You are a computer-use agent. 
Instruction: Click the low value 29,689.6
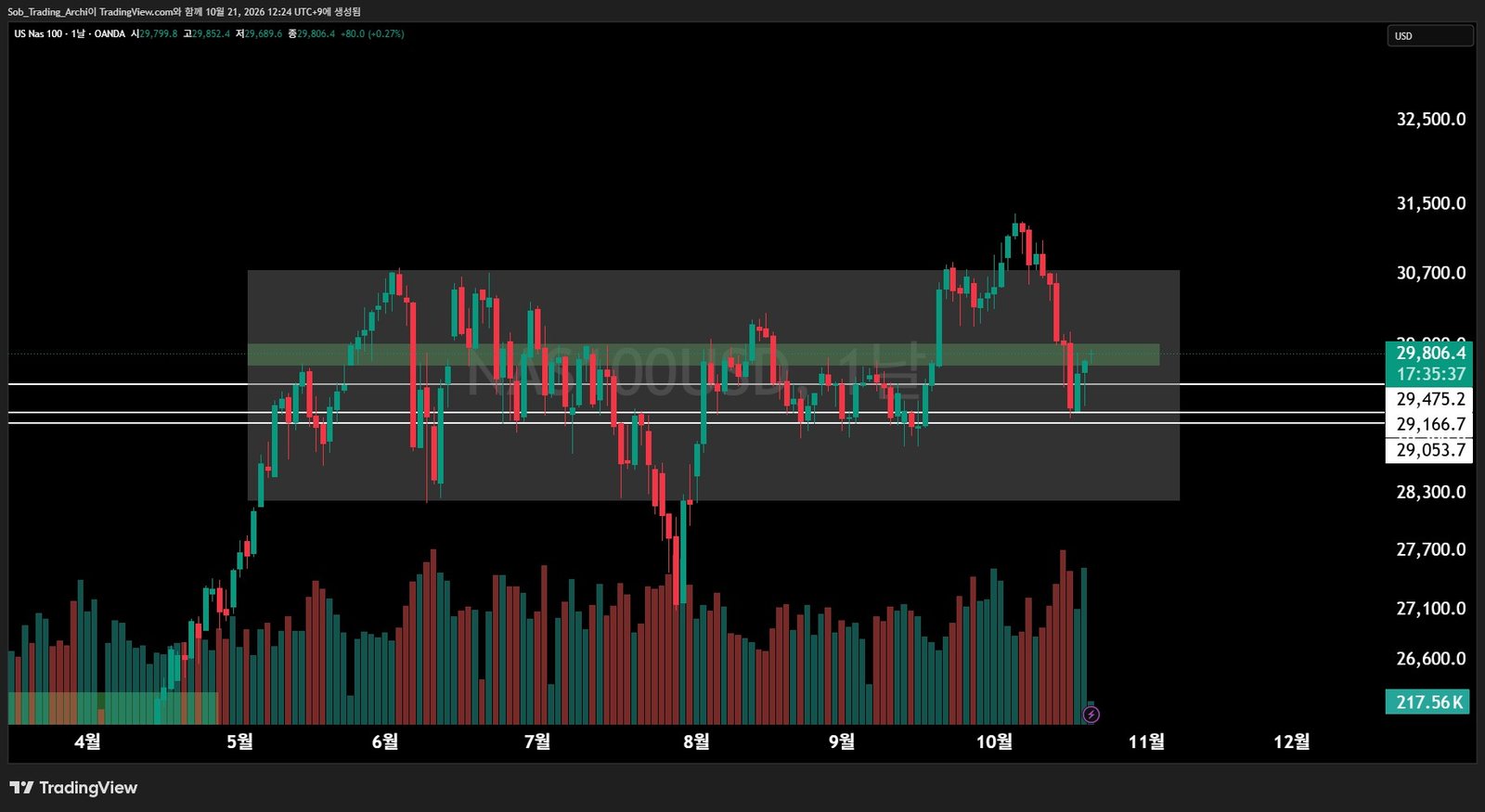(x=264, y=34)
